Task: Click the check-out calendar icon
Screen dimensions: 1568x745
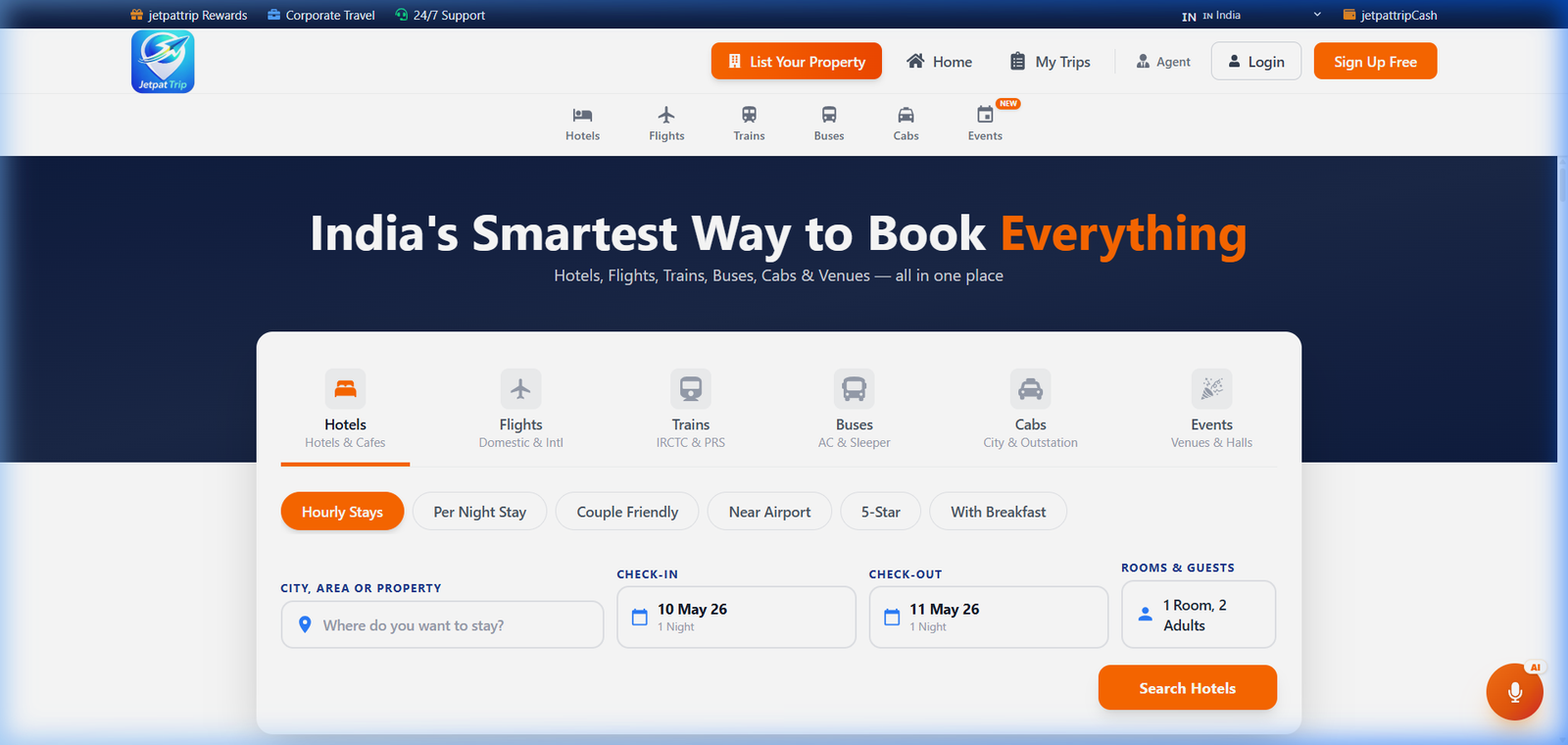Action: (892, 618)
